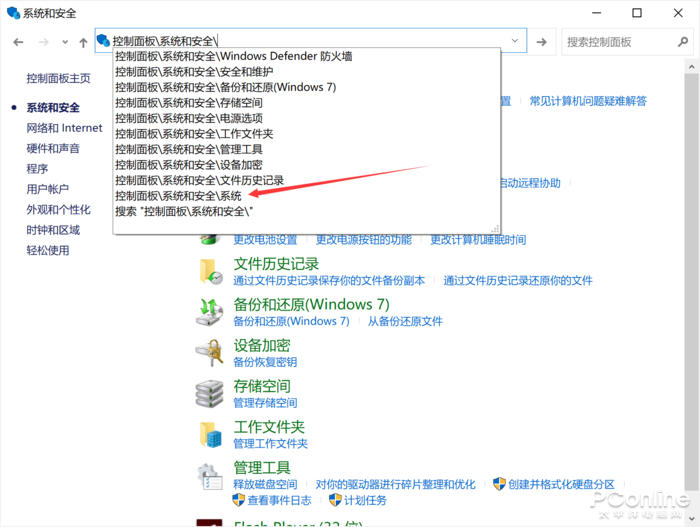
Task: Click the 管理工具 gear checklist icon
Action: pyautogui.click(x=210, y=476)
